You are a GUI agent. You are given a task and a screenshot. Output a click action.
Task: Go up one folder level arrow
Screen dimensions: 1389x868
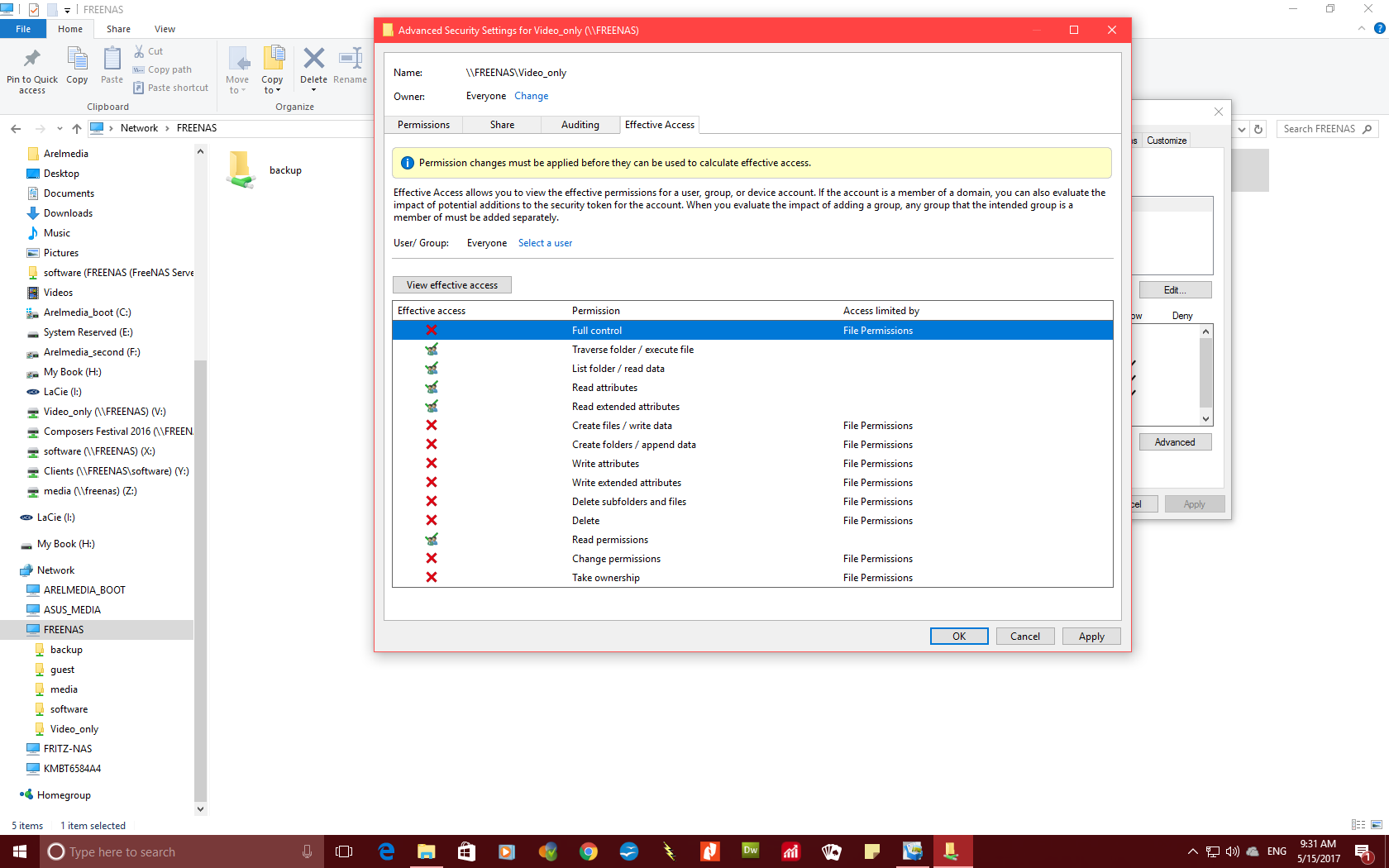coord(77,128)
